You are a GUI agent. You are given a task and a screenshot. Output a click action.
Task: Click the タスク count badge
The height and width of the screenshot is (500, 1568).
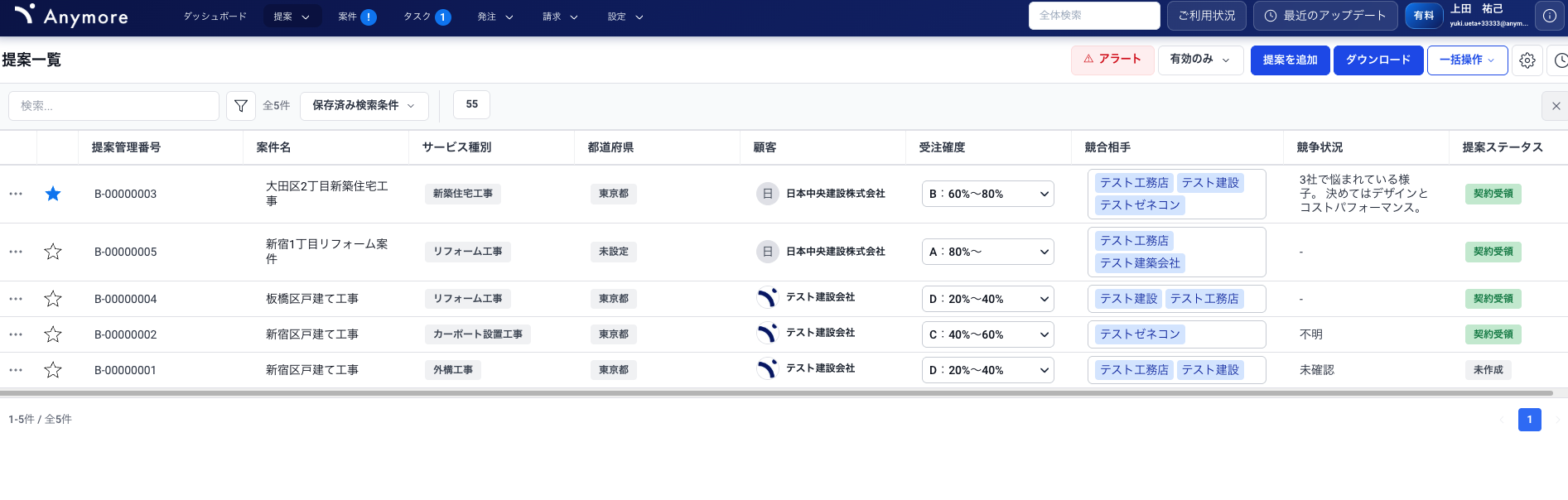tap(443, 17)
